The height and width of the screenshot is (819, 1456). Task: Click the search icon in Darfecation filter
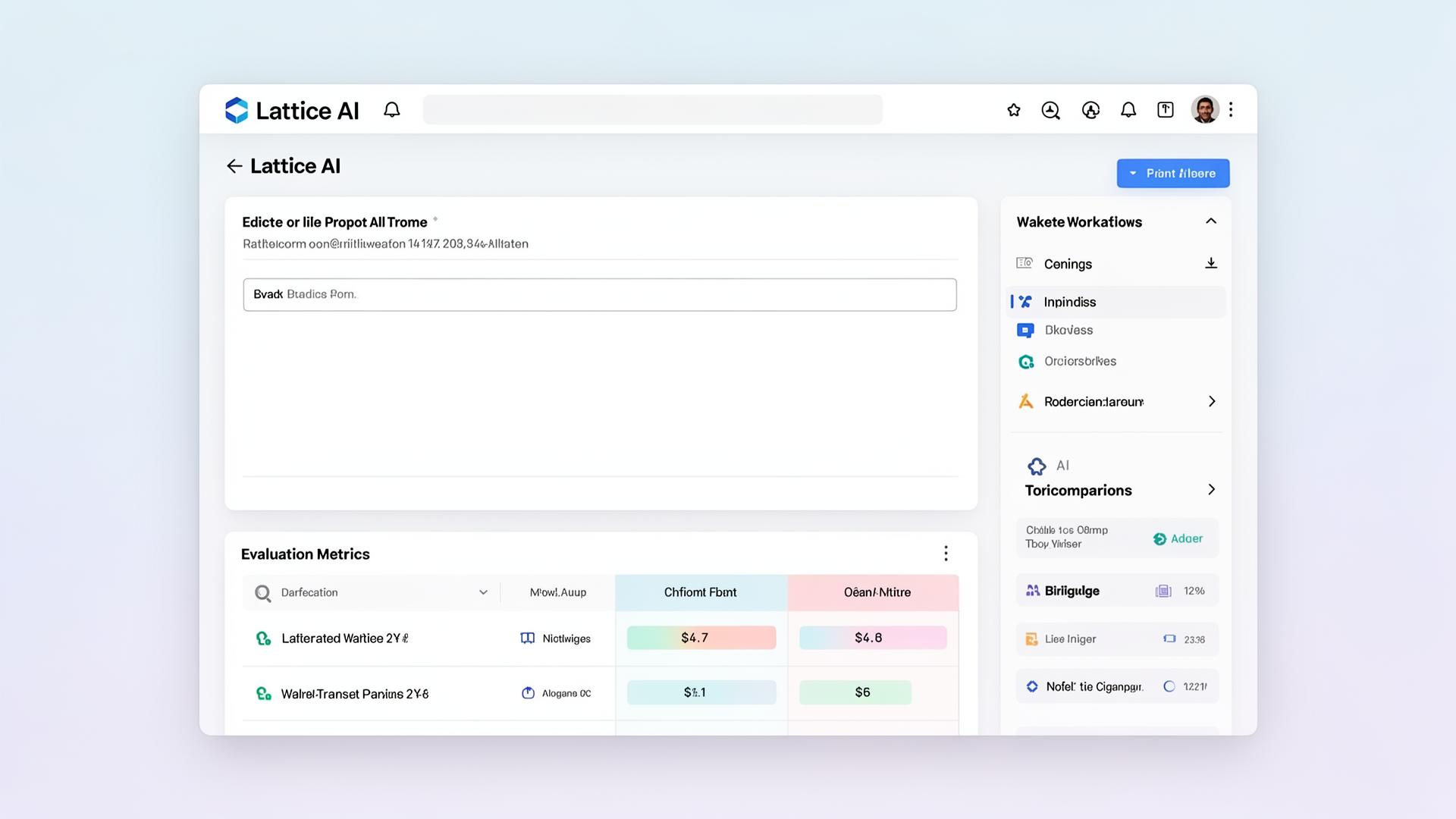point(262,593)
